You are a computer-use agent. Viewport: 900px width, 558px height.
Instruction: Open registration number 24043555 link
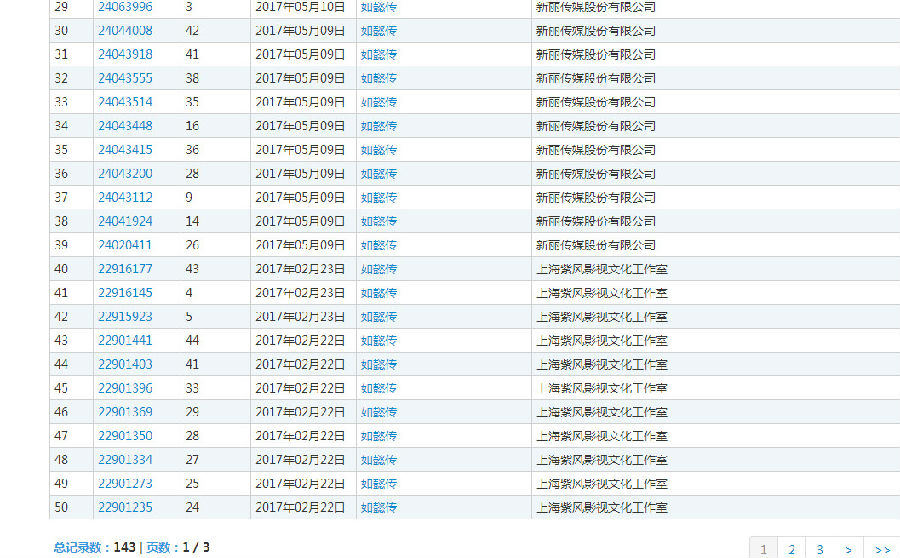125,78
